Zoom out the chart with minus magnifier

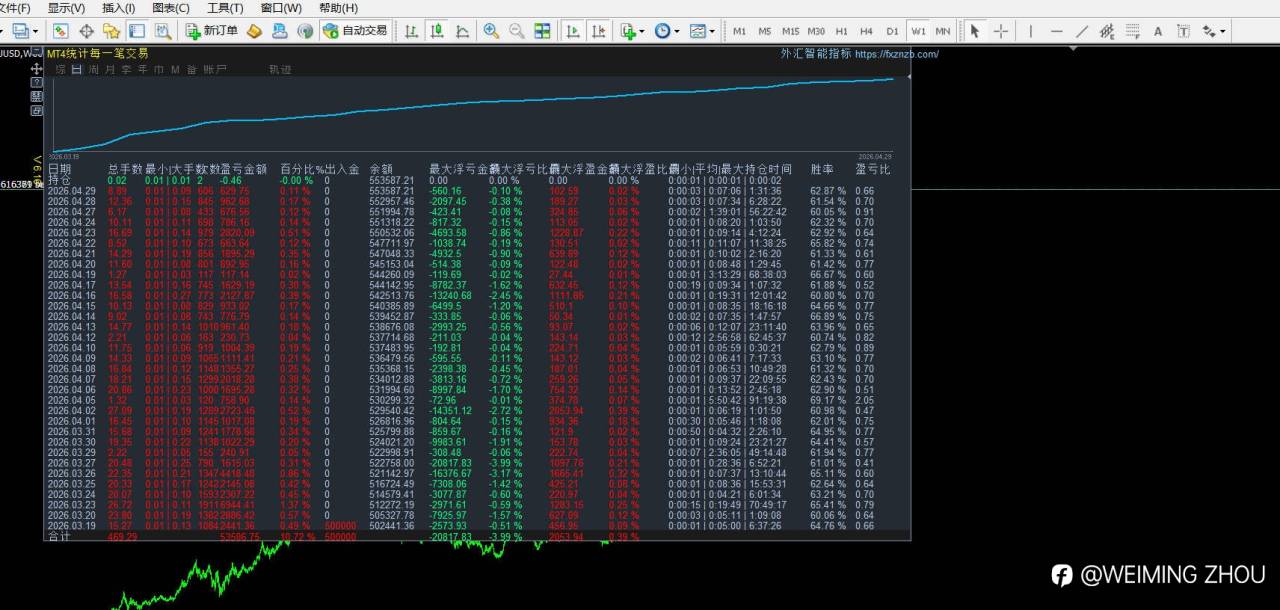516,31
